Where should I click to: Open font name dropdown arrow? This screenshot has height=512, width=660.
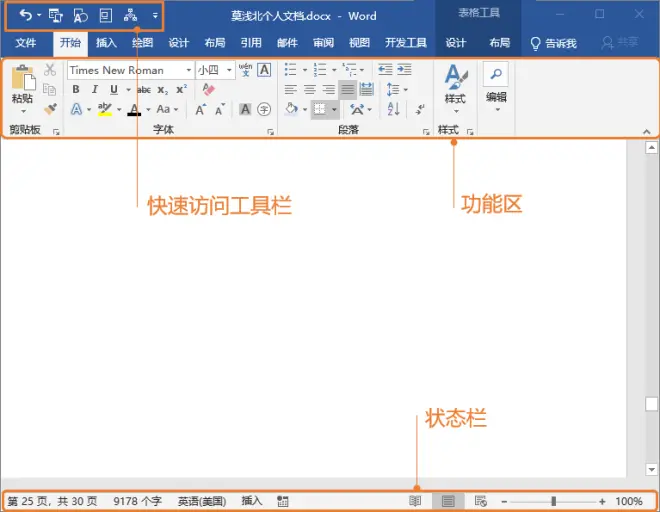189,70
